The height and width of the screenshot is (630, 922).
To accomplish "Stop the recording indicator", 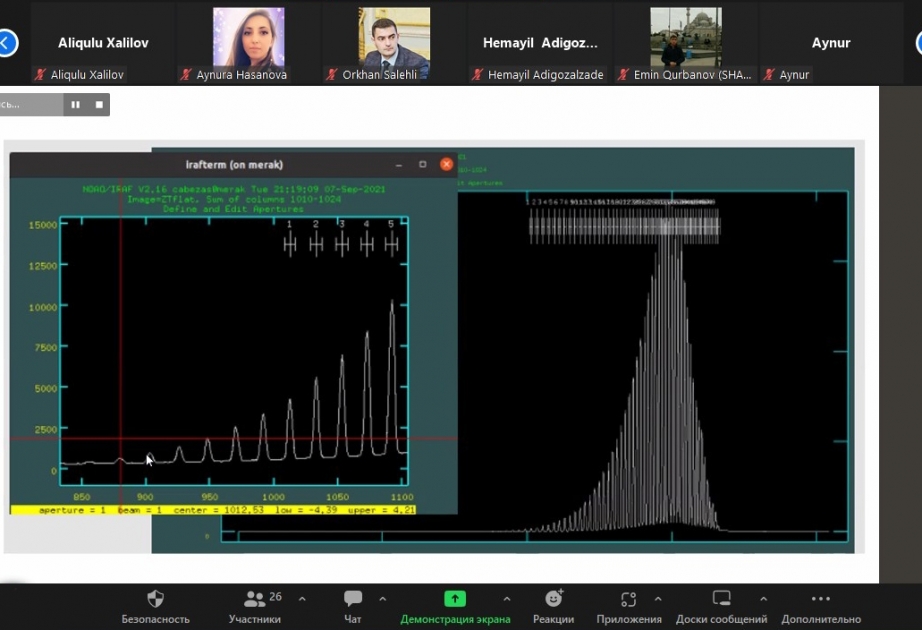I will pyautogui.click(x=99, y=104).
